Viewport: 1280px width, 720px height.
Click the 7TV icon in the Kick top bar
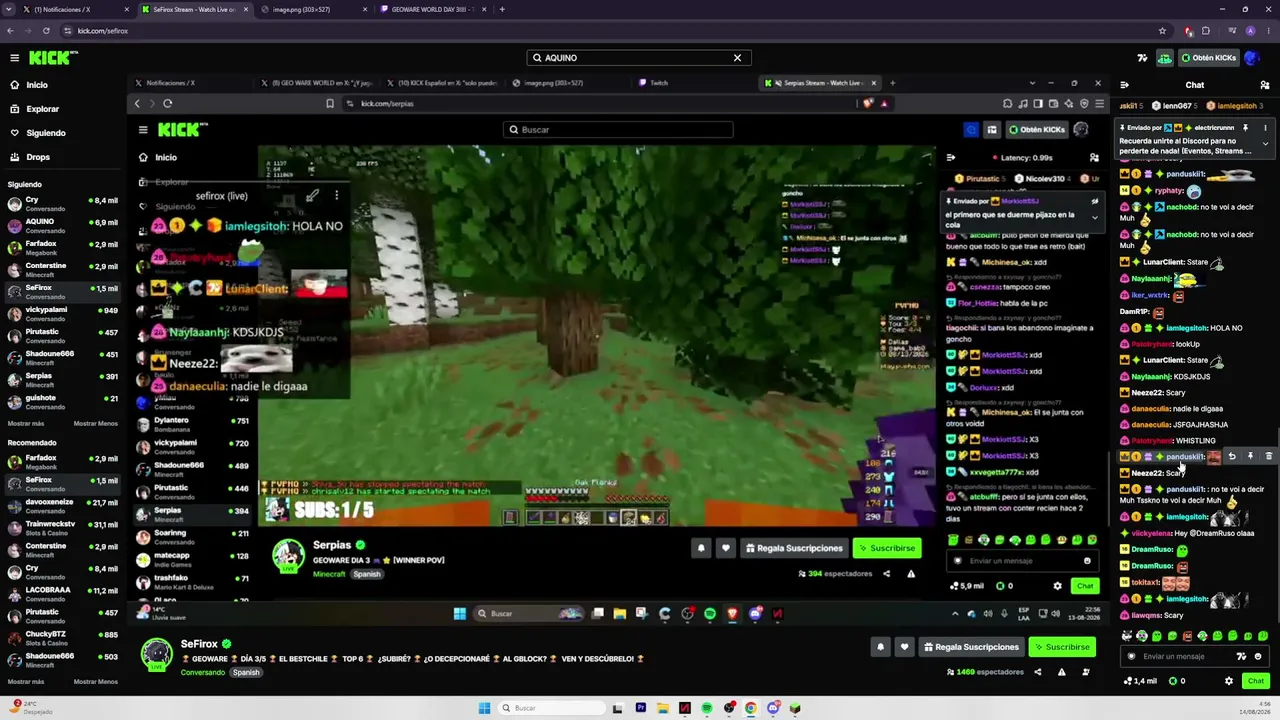coord(1143,58)
